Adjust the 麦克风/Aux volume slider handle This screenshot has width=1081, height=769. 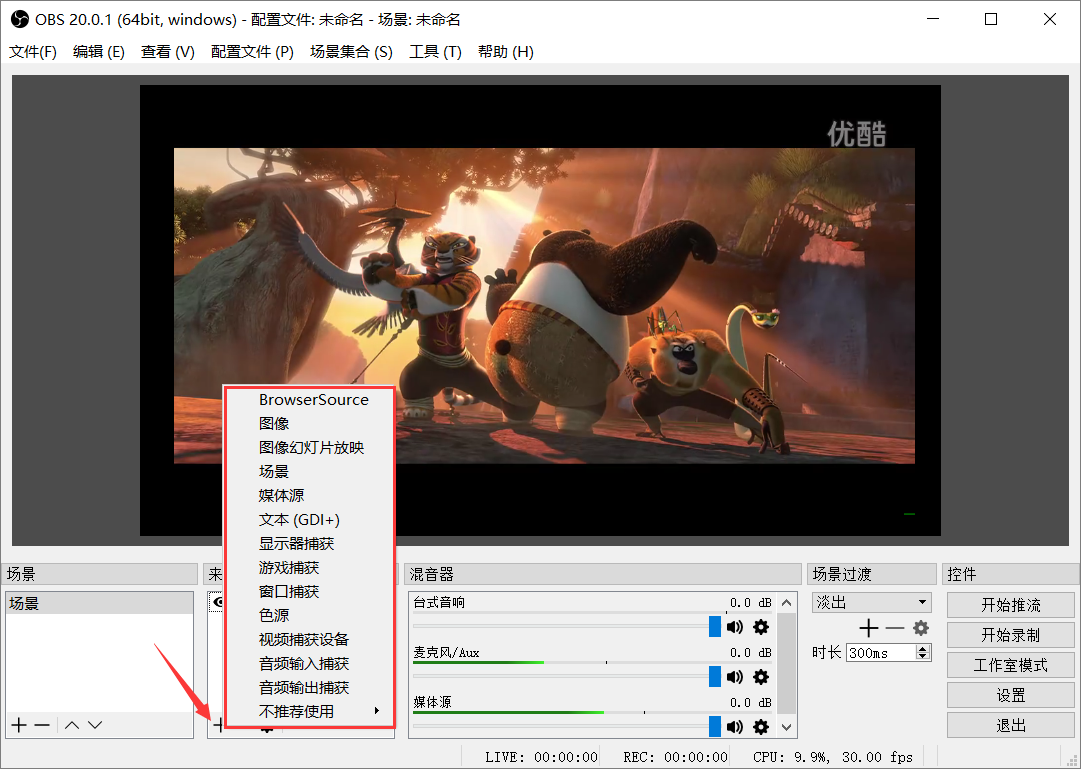[x=715, y=677]
